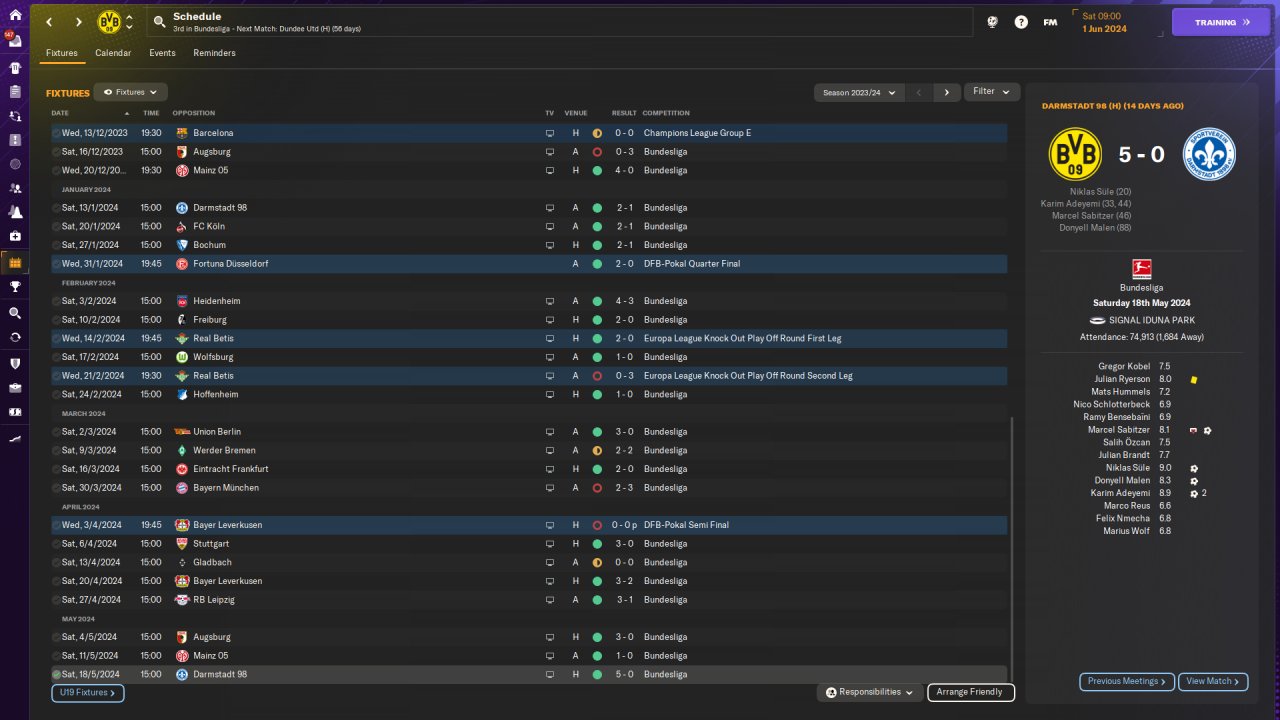The height and width of the screenshot is (720, 1280).
Task: Click Signal Iduna Park stadium name
Action: point(1152,320)
